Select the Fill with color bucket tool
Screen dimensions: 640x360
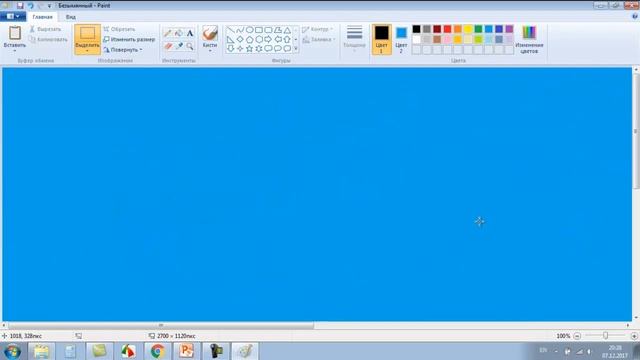pyautogui.click(x=179, y=33)
